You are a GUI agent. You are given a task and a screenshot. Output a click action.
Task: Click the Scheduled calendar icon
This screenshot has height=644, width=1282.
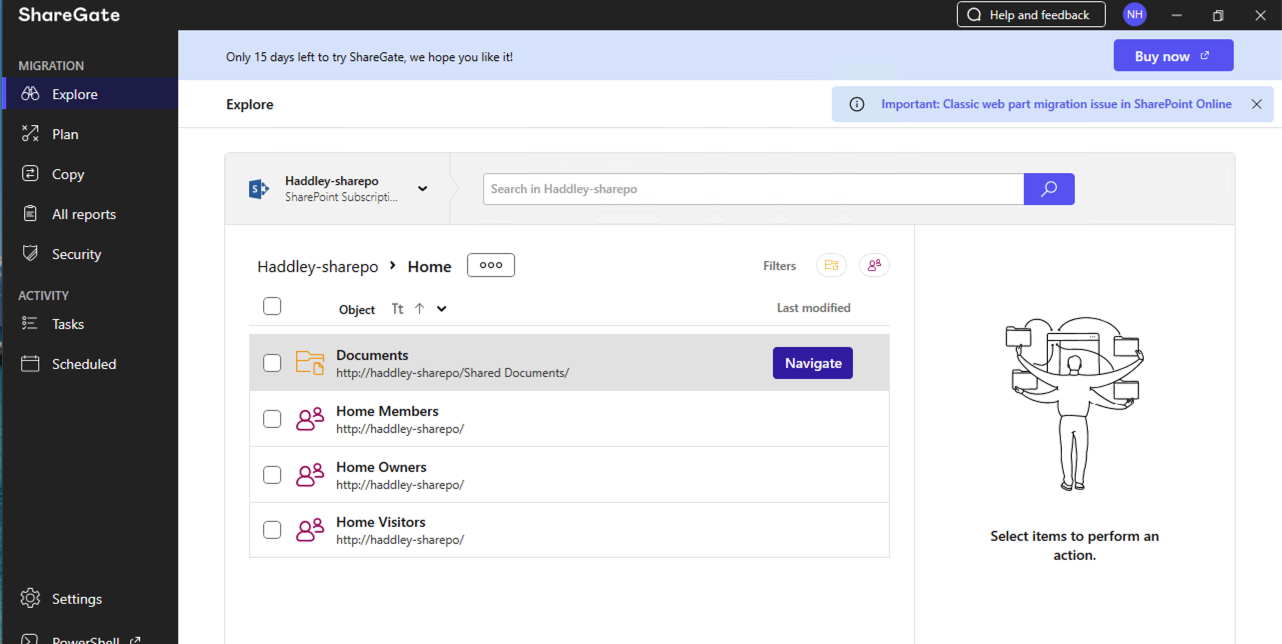(30, 364)
